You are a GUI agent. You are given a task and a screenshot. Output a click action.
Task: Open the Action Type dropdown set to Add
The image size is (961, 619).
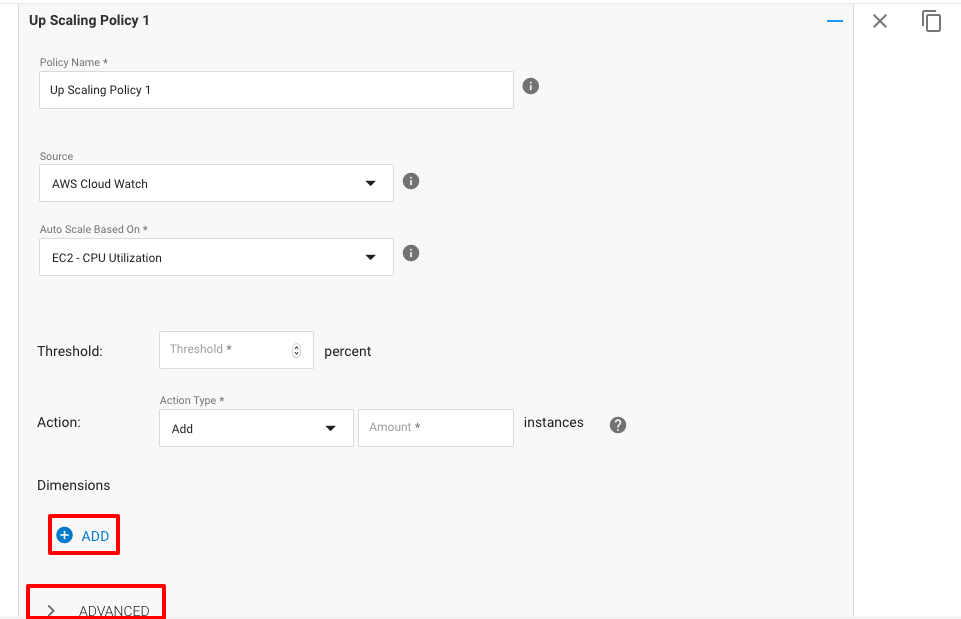click(256, 428)
